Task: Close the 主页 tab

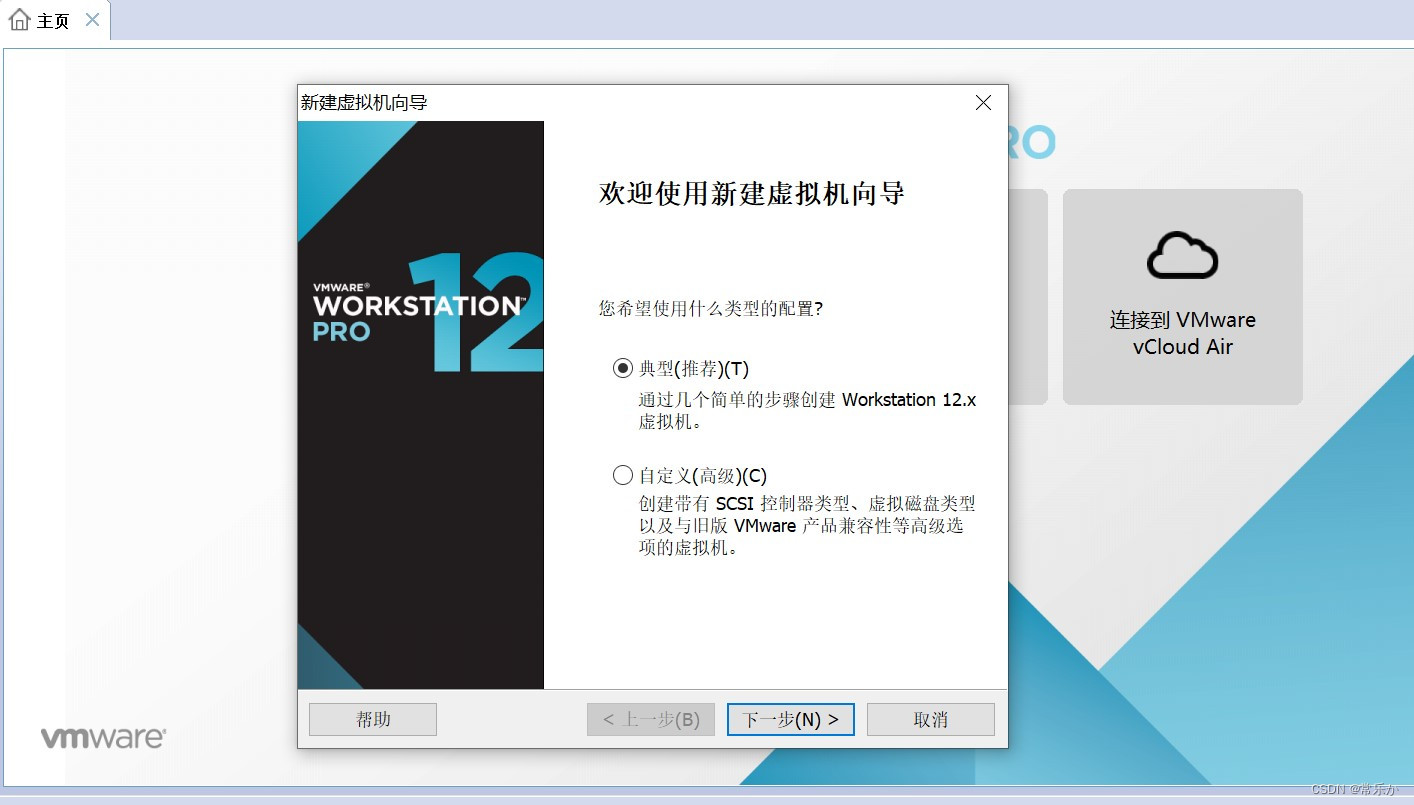Action: [x=92, y=20]
